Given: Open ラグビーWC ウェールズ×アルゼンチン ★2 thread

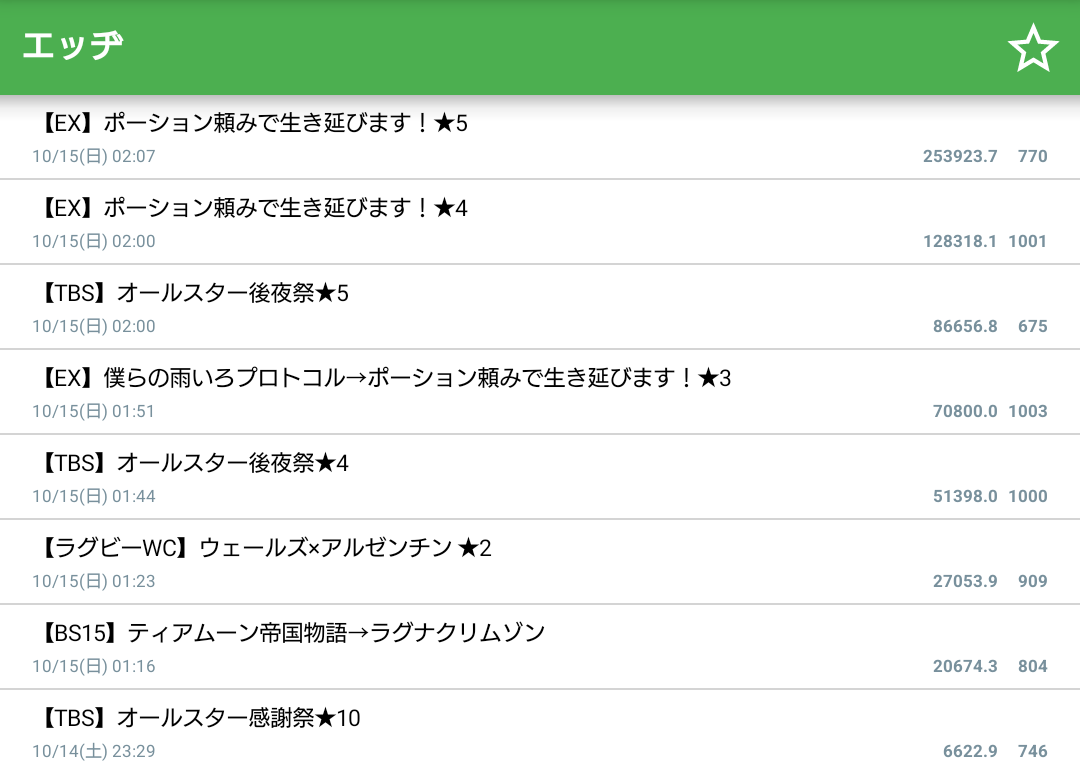Looking at the screenshot, I should 266,549.
